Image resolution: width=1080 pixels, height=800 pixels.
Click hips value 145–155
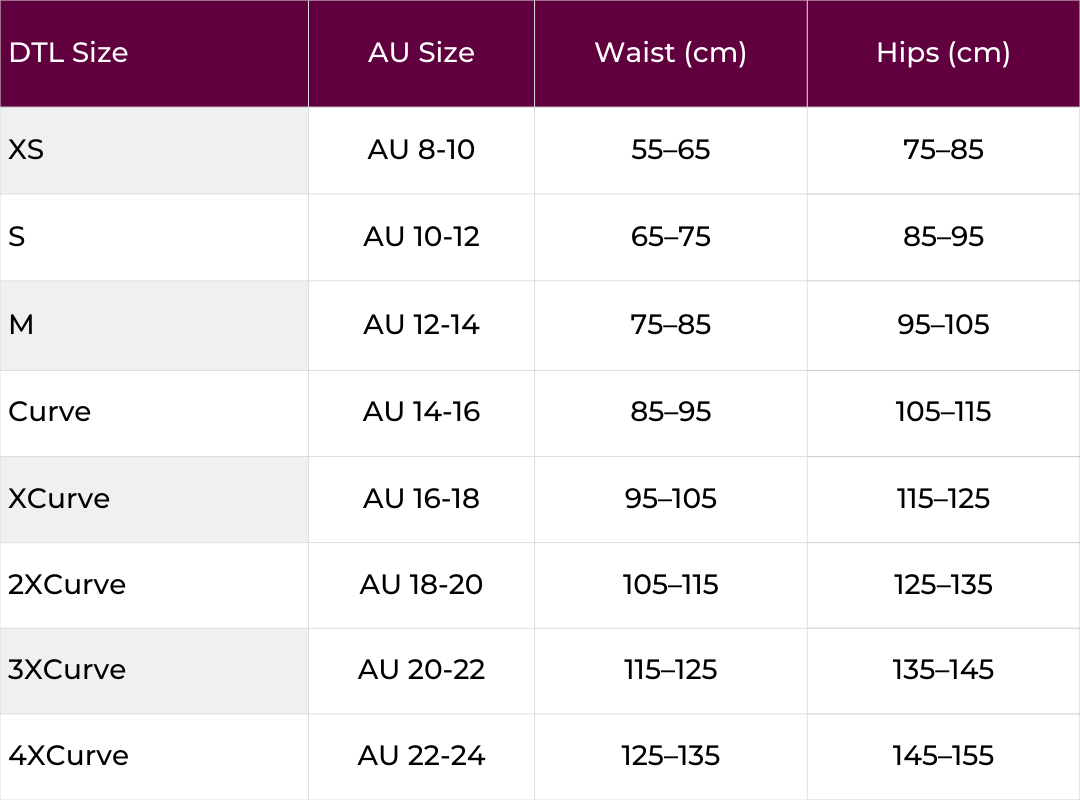click(x=943, y=756)
